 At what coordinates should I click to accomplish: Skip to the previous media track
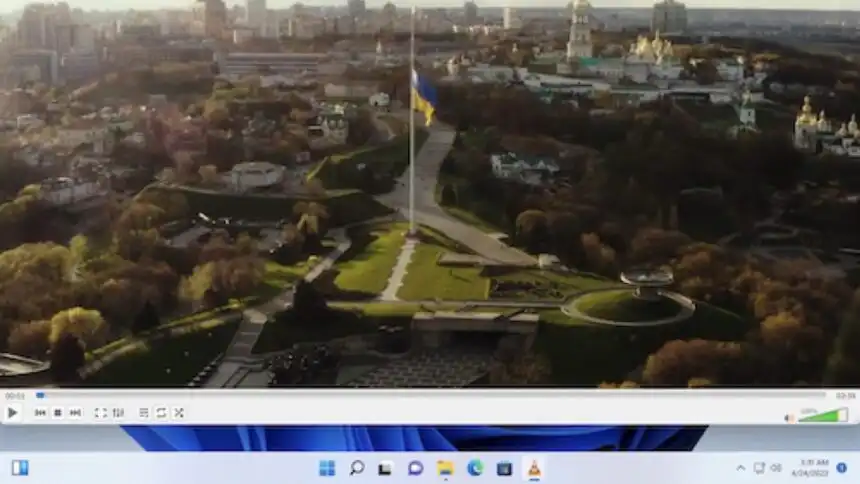[x=40, y=413]
